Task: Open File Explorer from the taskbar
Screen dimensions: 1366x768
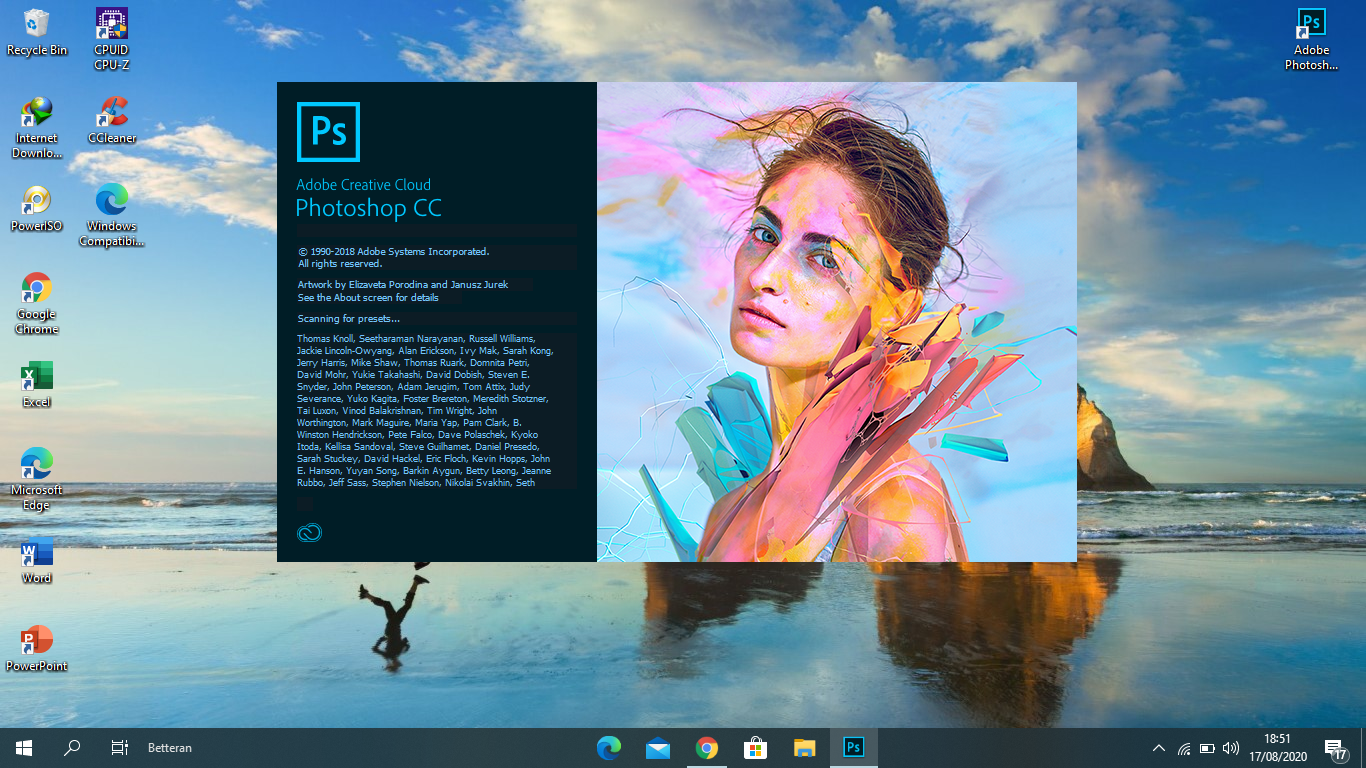Action: 805,747
